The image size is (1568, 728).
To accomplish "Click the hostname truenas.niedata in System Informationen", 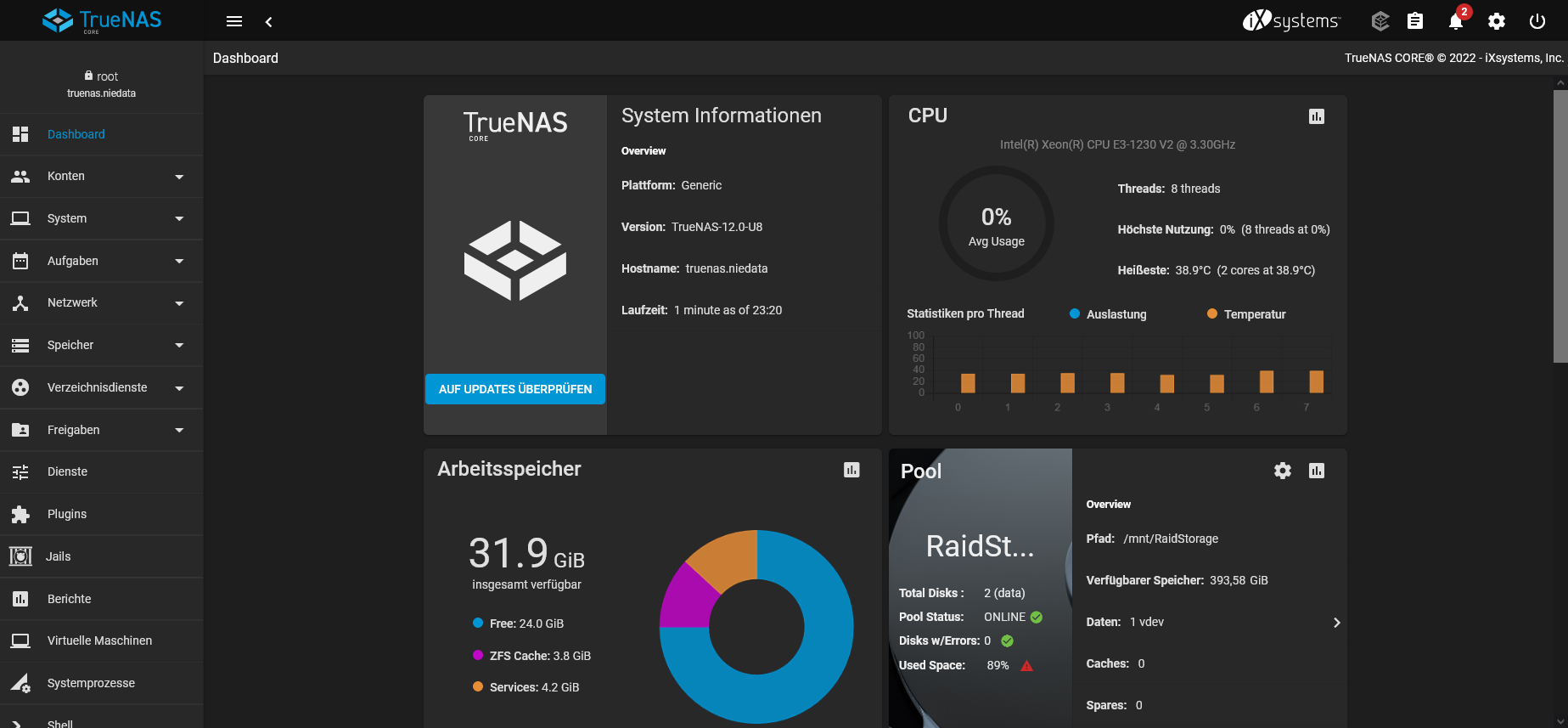I will coord(727,268).
